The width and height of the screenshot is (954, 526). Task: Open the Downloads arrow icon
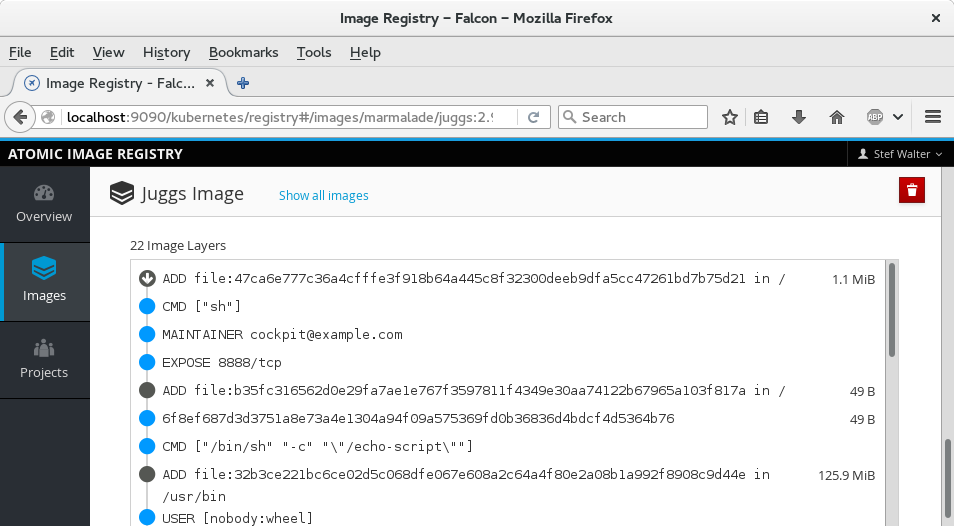click(799, 117)
